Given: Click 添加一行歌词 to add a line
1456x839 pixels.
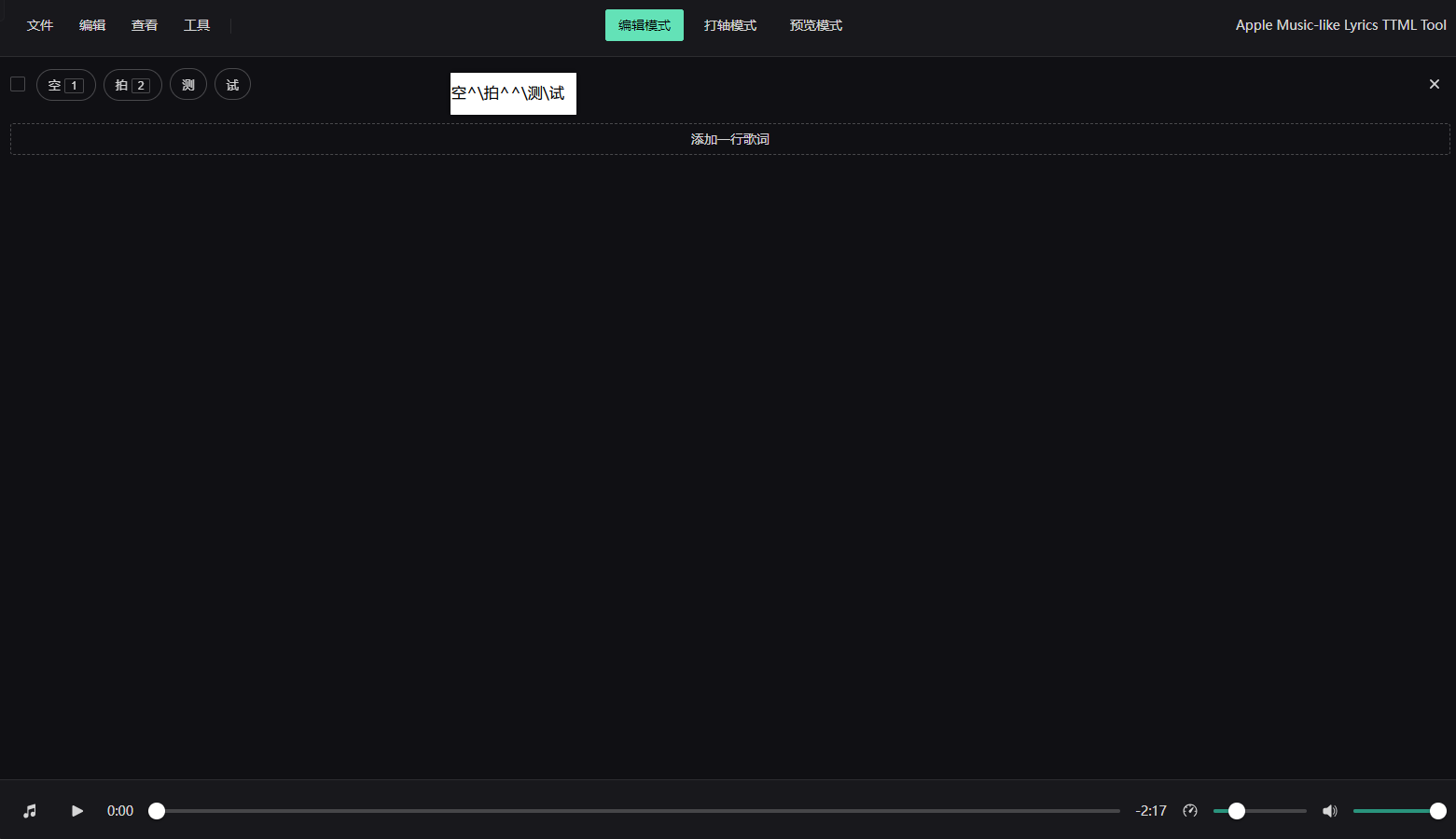Looking at the screenshot, I should pos(730,139).
